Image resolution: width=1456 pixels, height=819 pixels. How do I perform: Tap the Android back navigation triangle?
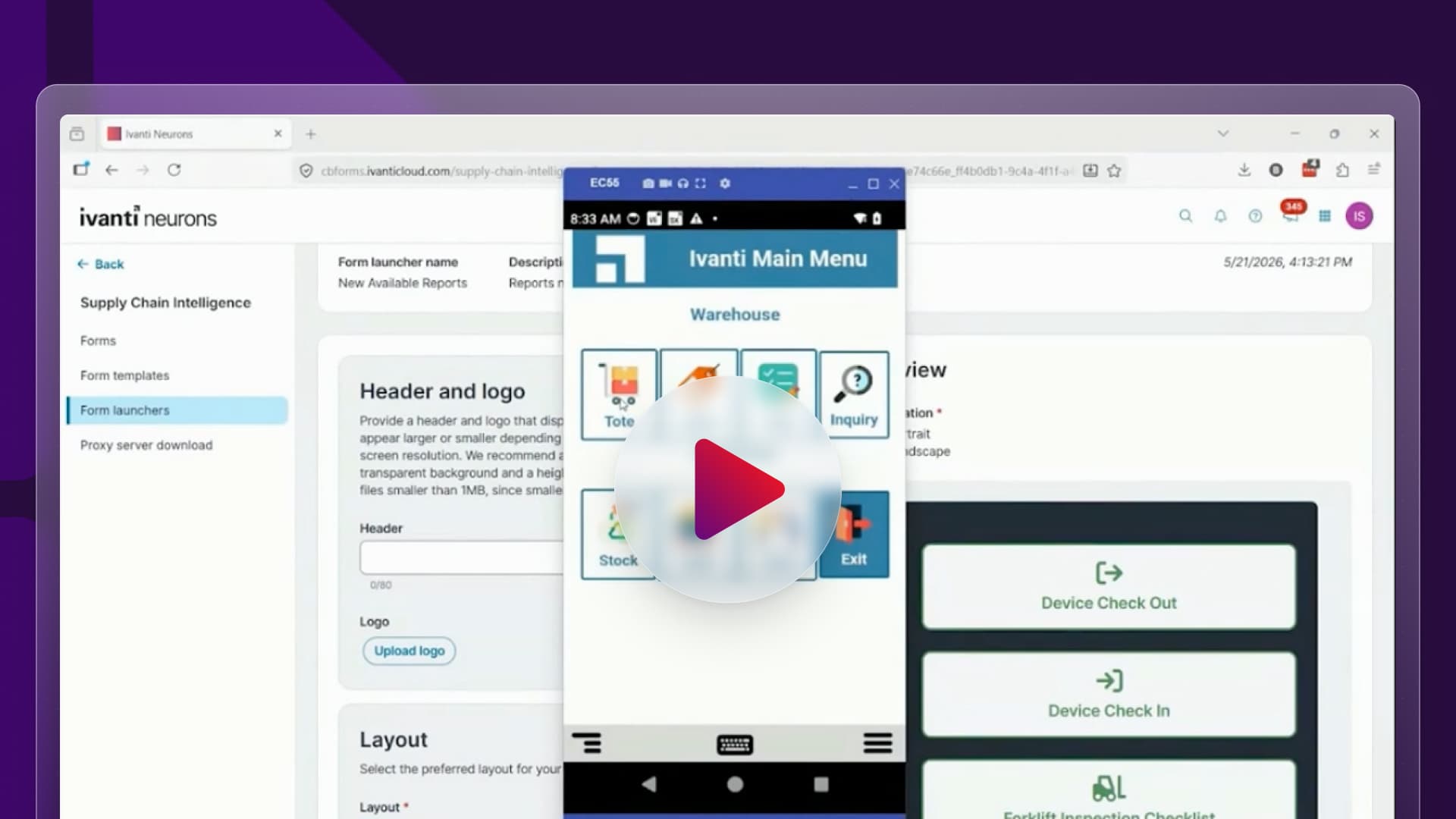coord(649,784)
